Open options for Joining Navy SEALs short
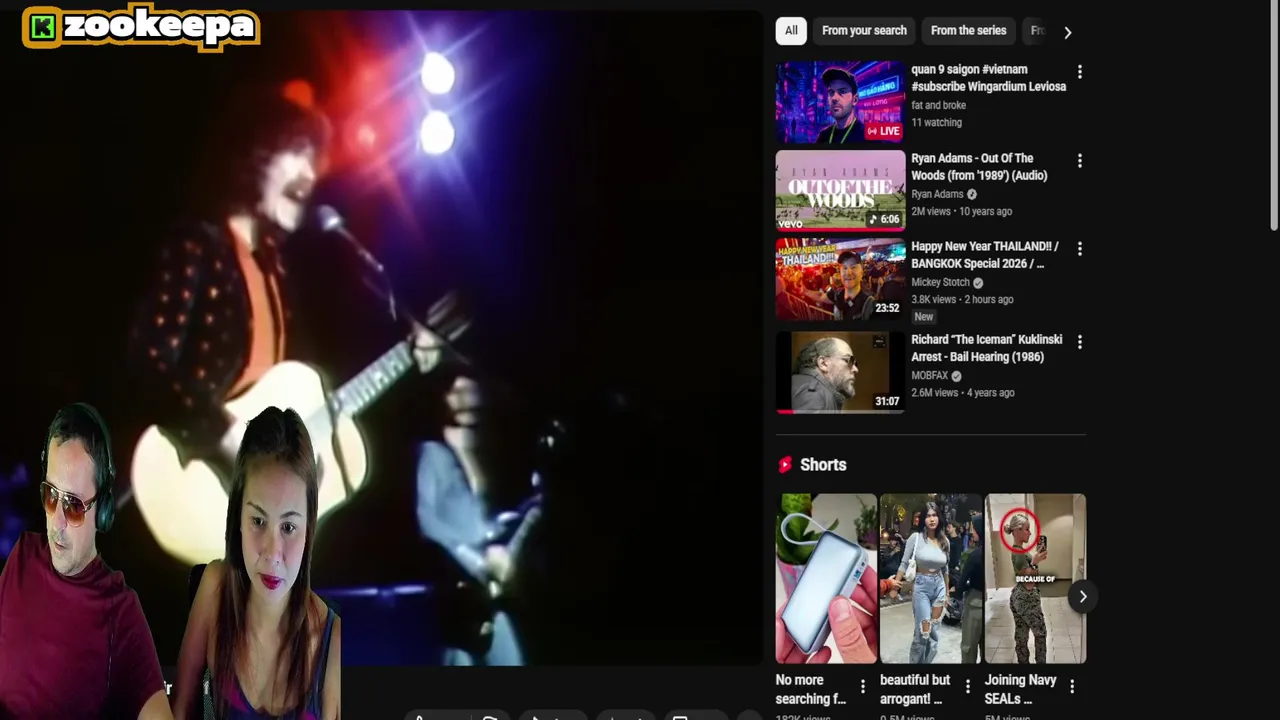The image size is (1280, 720). tap(1071, 686)
